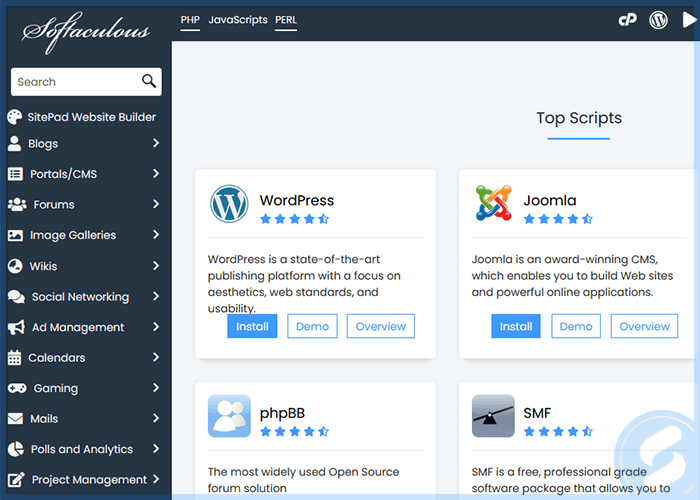This screenshot has width=700, height=500.
Task: Expand the Portals/CMS category chevron
Action: tap(156, 174)
